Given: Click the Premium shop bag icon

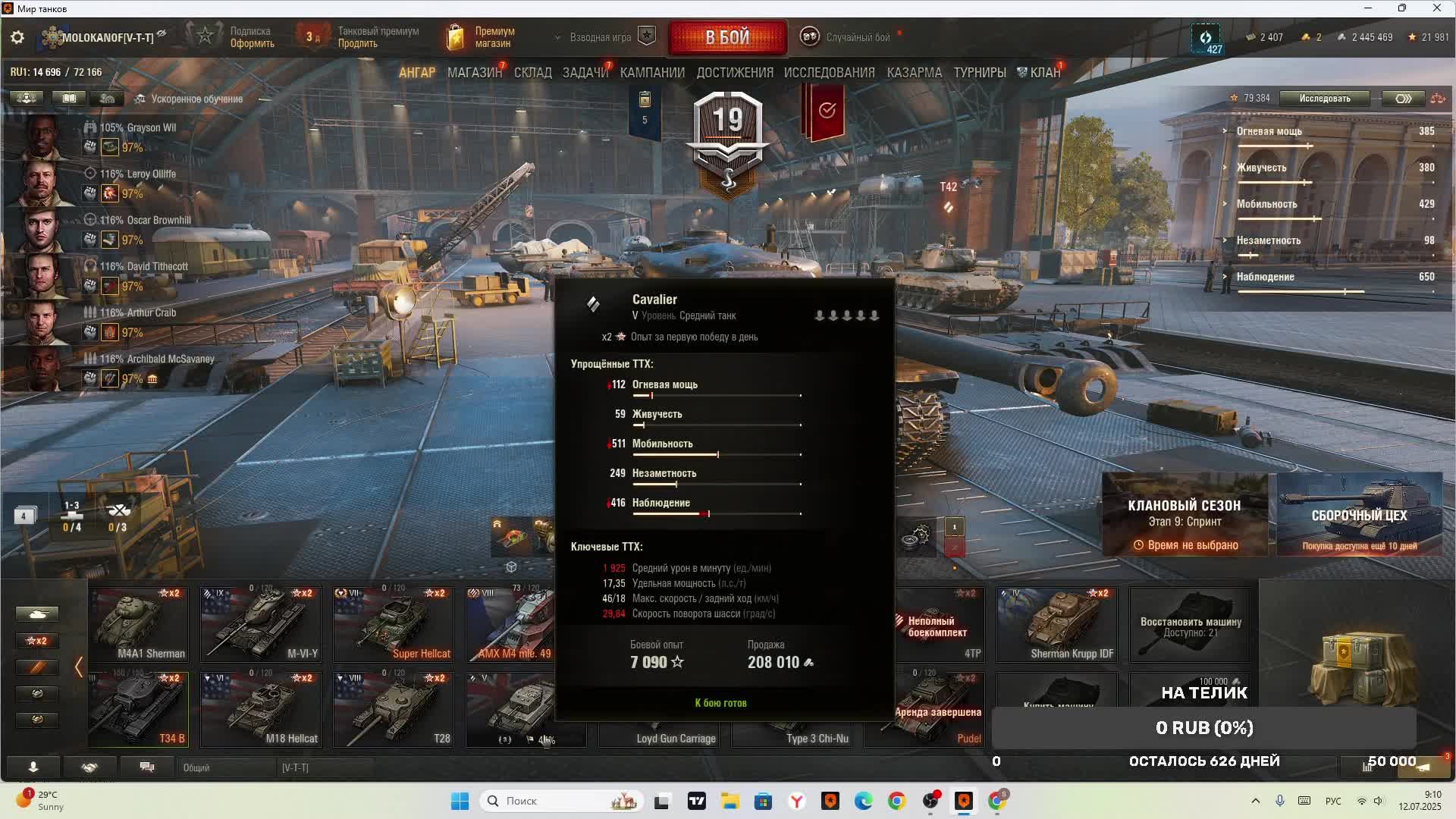Looking at the screenshot, I should [455, 37].
